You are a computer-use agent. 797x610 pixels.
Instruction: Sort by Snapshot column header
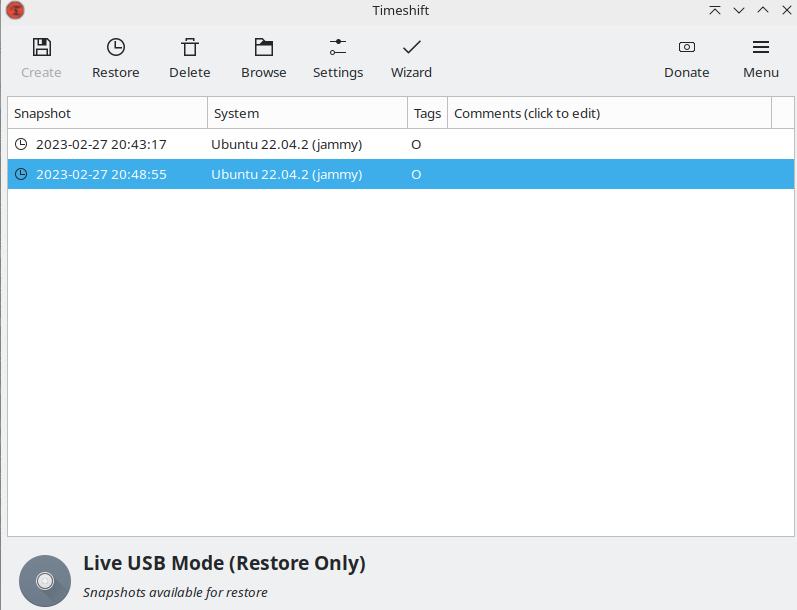(x=107, y=113)
